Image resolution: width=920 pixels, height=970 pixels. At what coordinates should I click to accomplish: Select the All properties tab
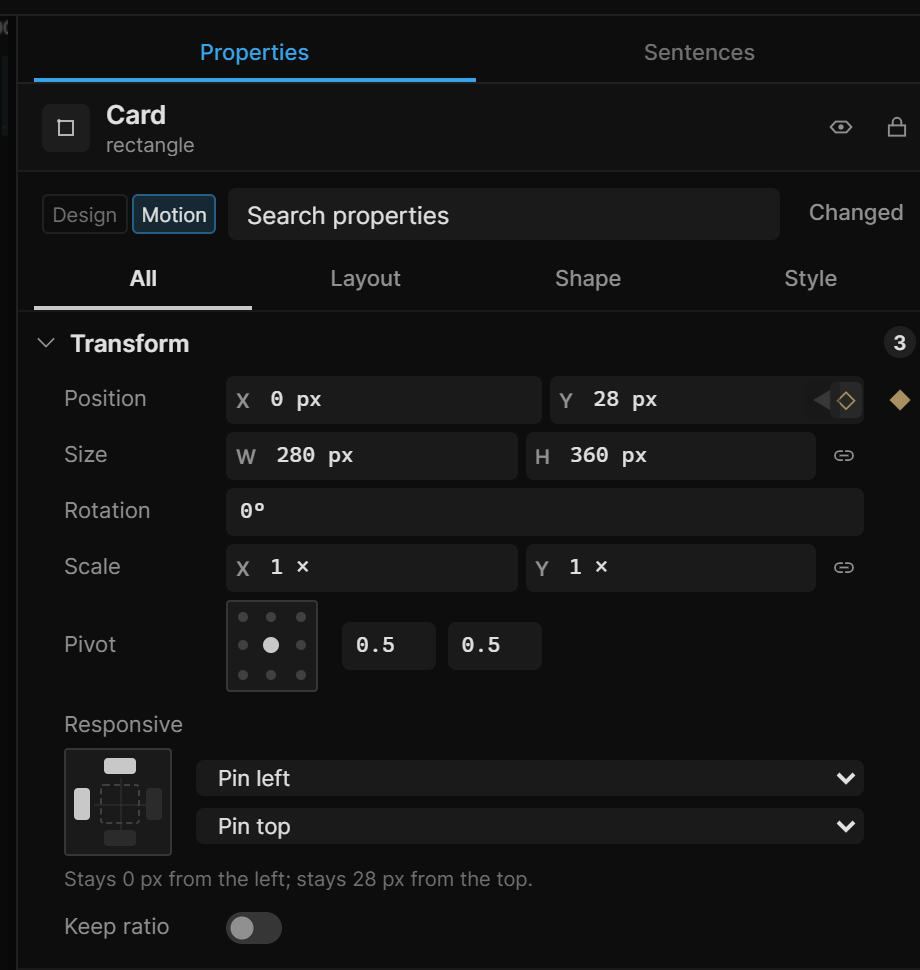(x=143, y=279)
